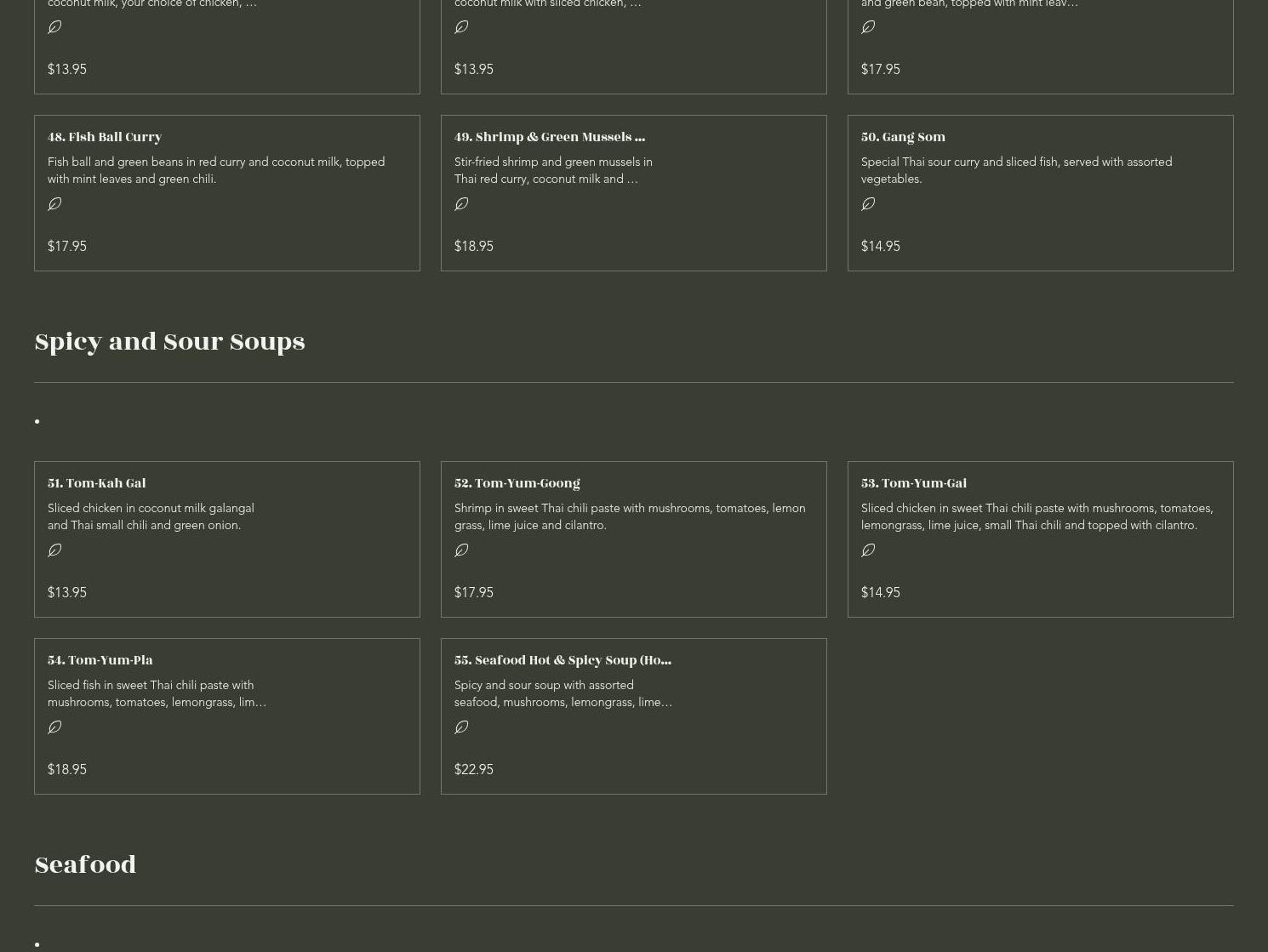Open the 51. Tom-Kah Gai item title
The width and height of the screenshot is (1268, 952).
pyautogui.click(x=96, y=483)
